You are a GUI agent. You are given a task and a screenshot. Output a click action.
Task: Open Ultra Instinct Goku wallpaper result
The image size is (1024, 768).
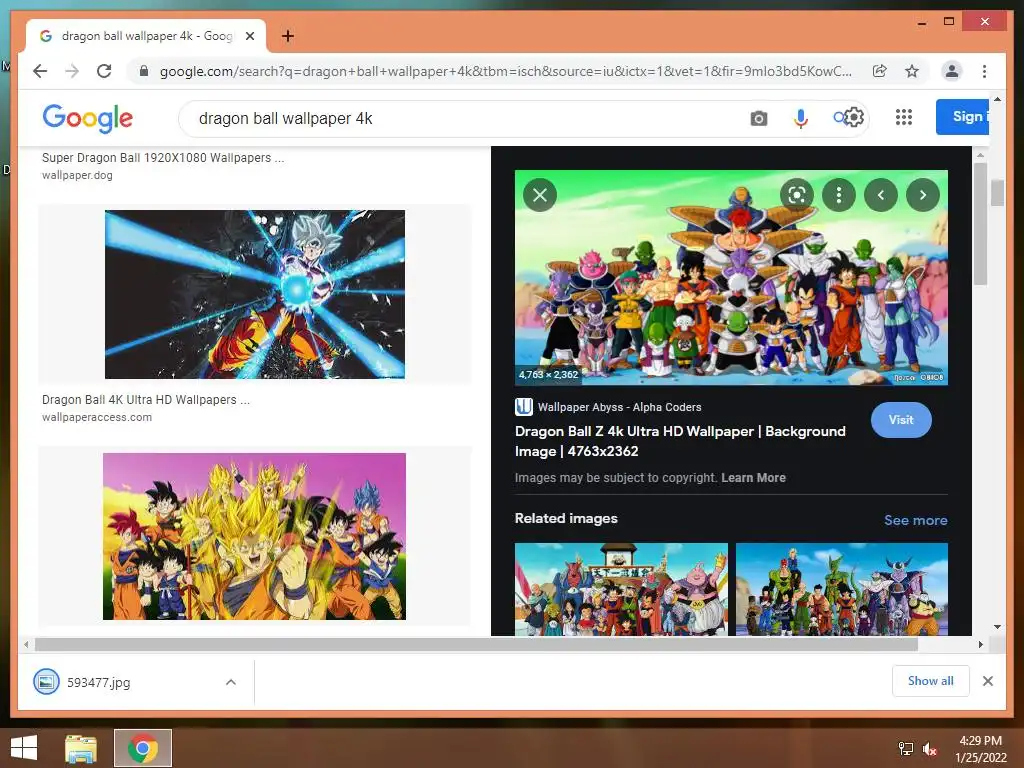click(255, 294)
